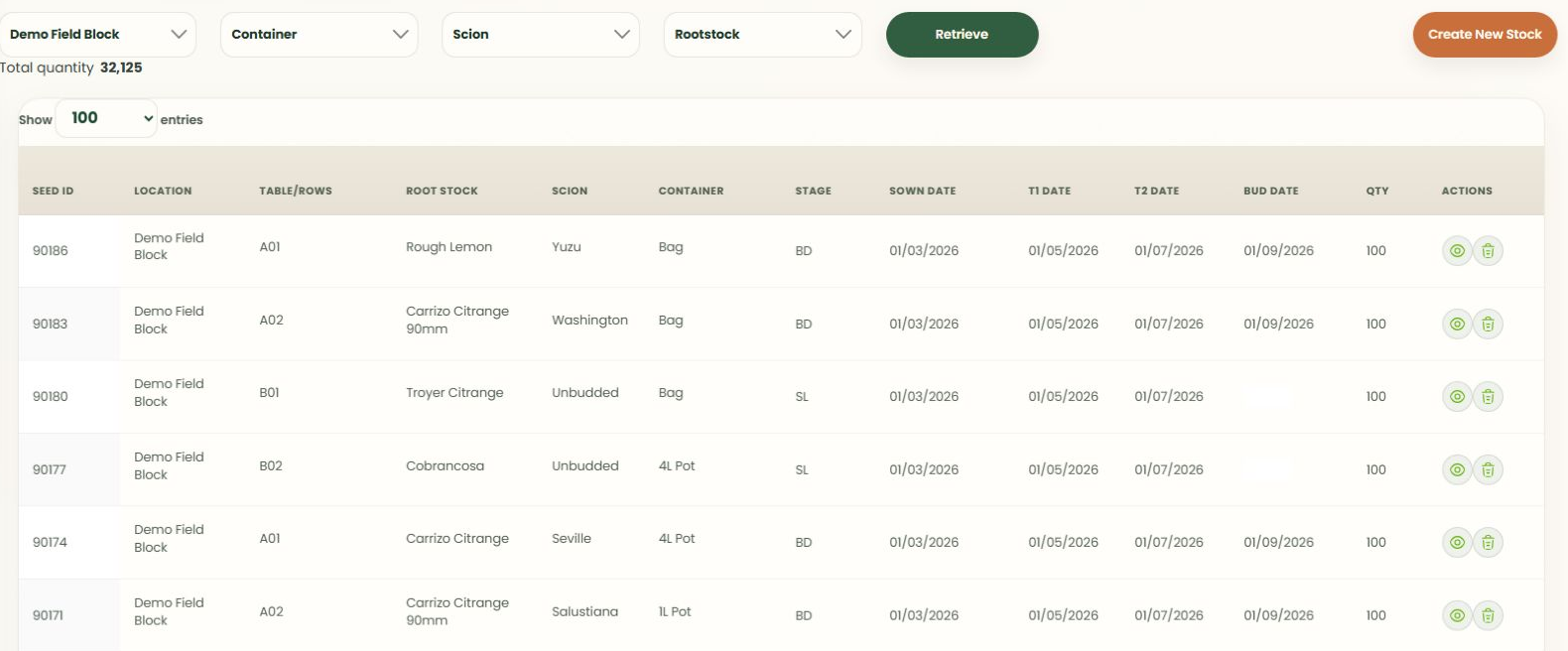This screenshot has height=651, width=1568.
Task: View stock details for seed 90171
Action: tap(1457, 615)
